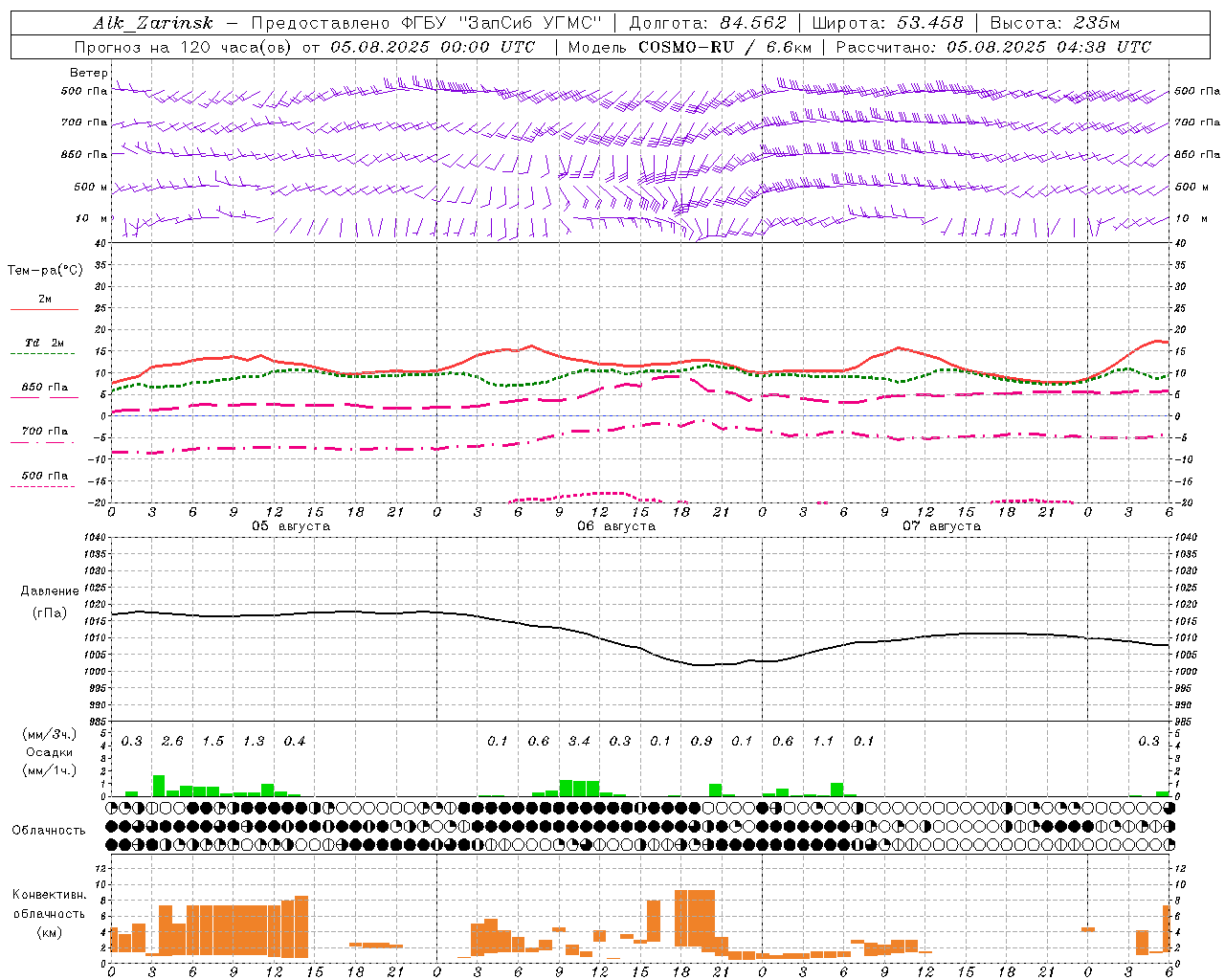Click the "06 августа" date label
The image size is (1225, 980).
click(616, 525)
